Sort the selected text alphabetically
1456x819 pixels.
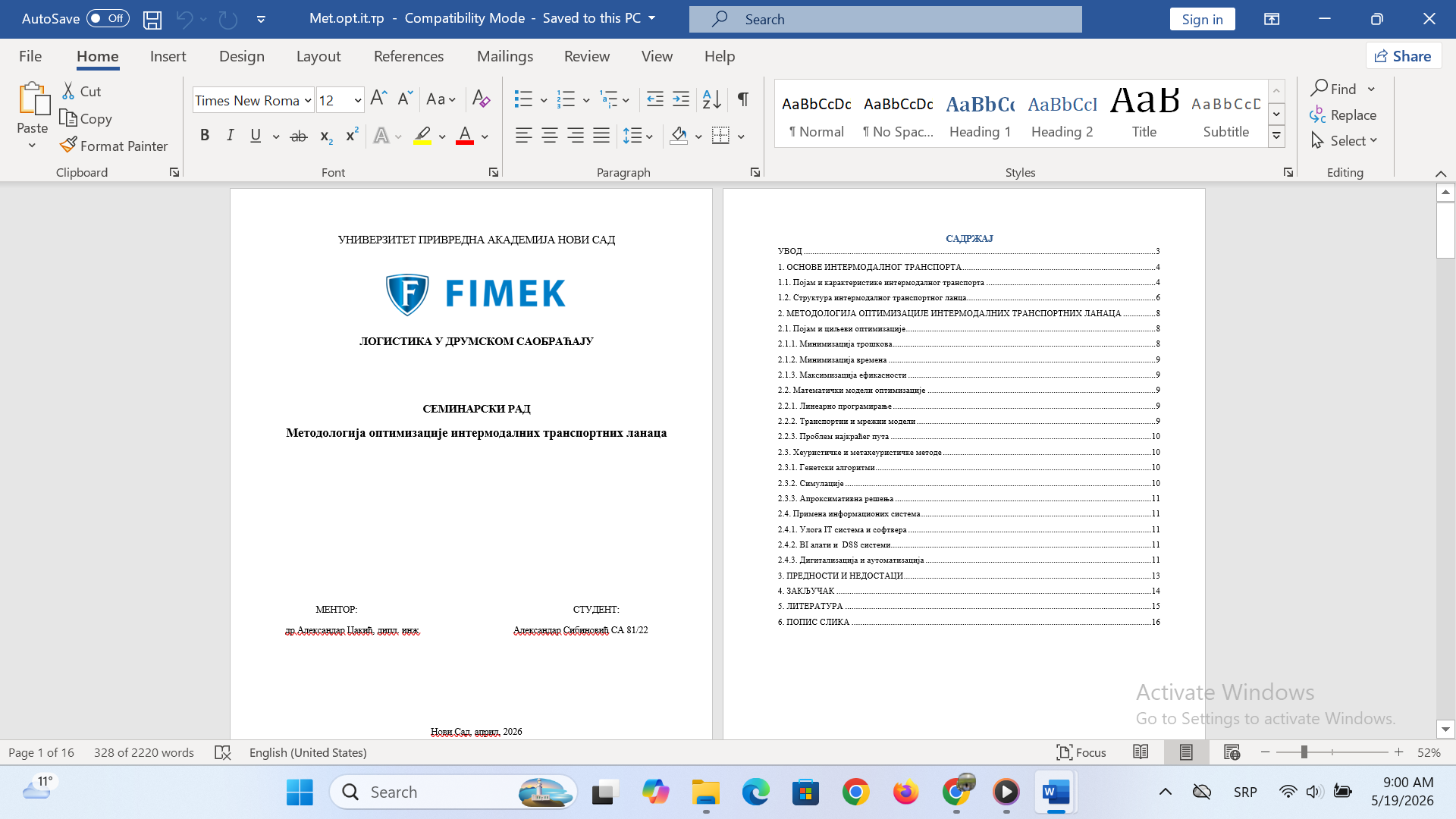[712, 99]
